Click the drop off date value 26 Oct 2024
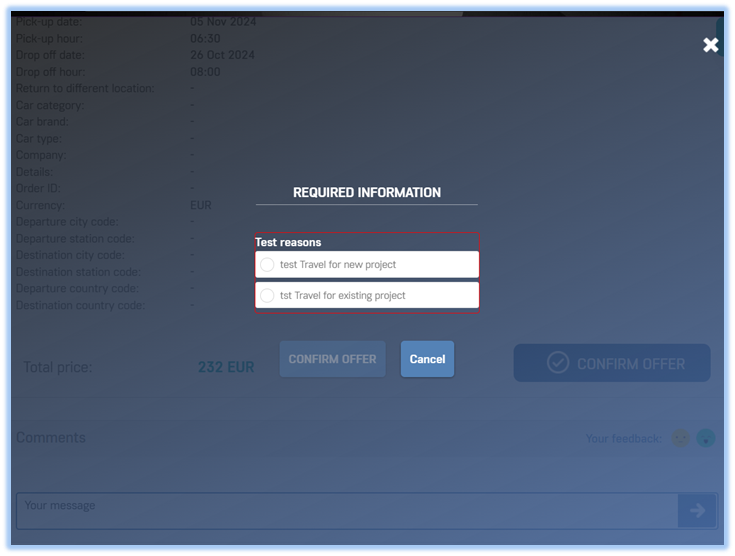The width and height of the screenshot is (735, 556). pyautogui.click(x=222, y=55)
